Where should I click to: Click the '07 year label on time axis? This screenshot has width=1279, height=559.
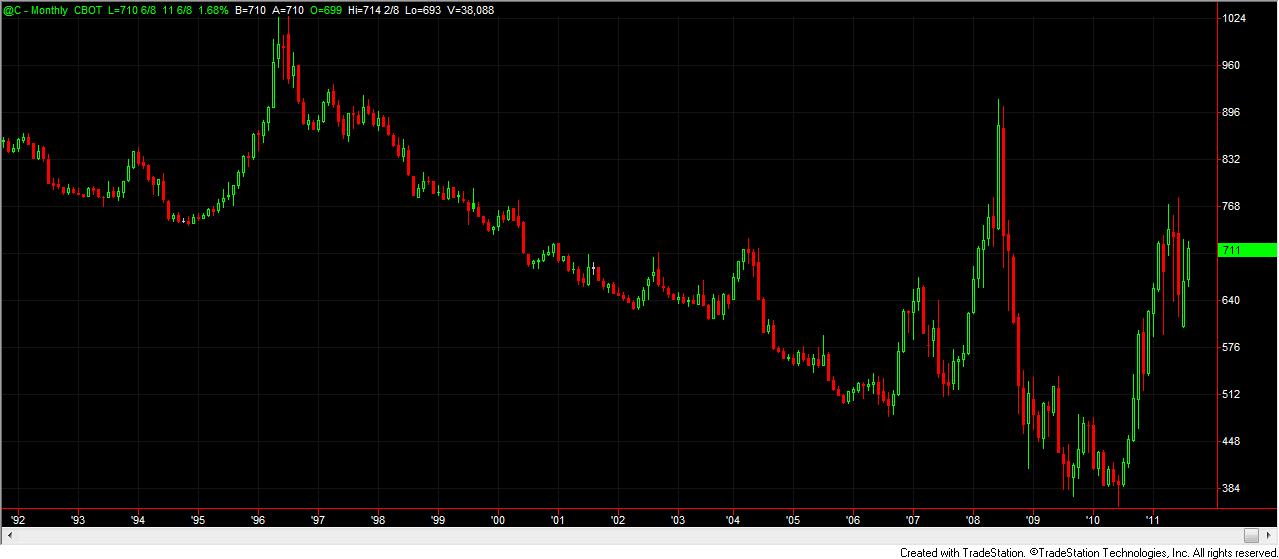(913, 520)
